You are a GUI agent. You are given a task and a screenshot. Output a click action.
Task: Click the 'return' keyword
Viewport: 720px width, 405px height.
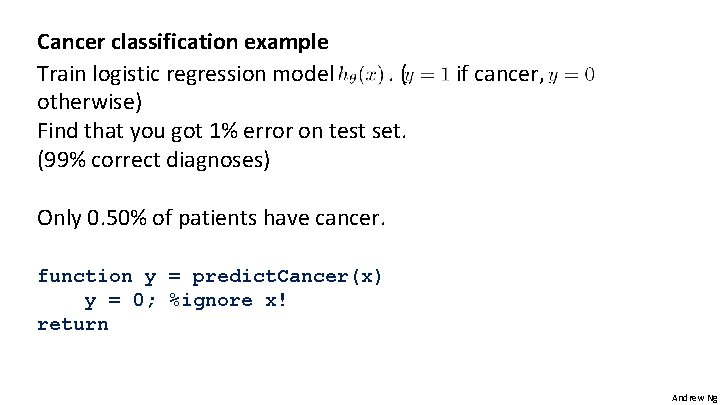pyautogui.click(x=72, y=324)
